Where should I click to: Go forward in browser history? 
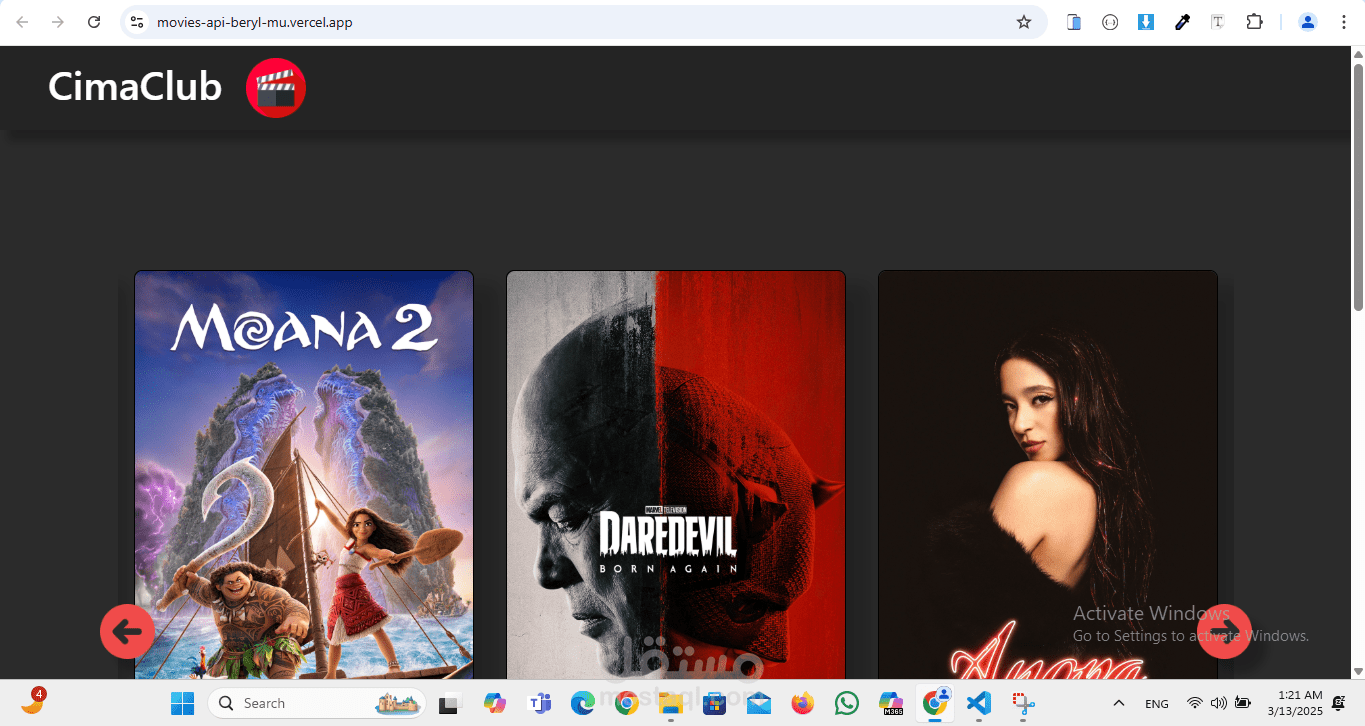tap(58, 22)
